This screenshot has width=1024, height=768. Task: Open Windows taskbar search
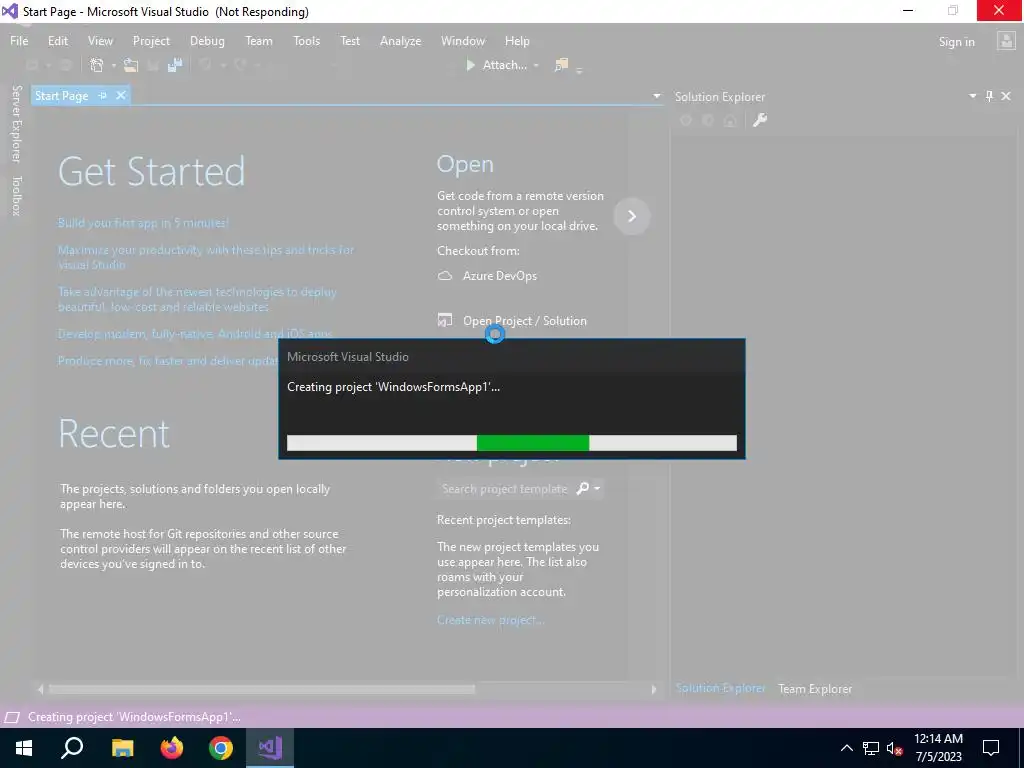(x=72, y=748)
